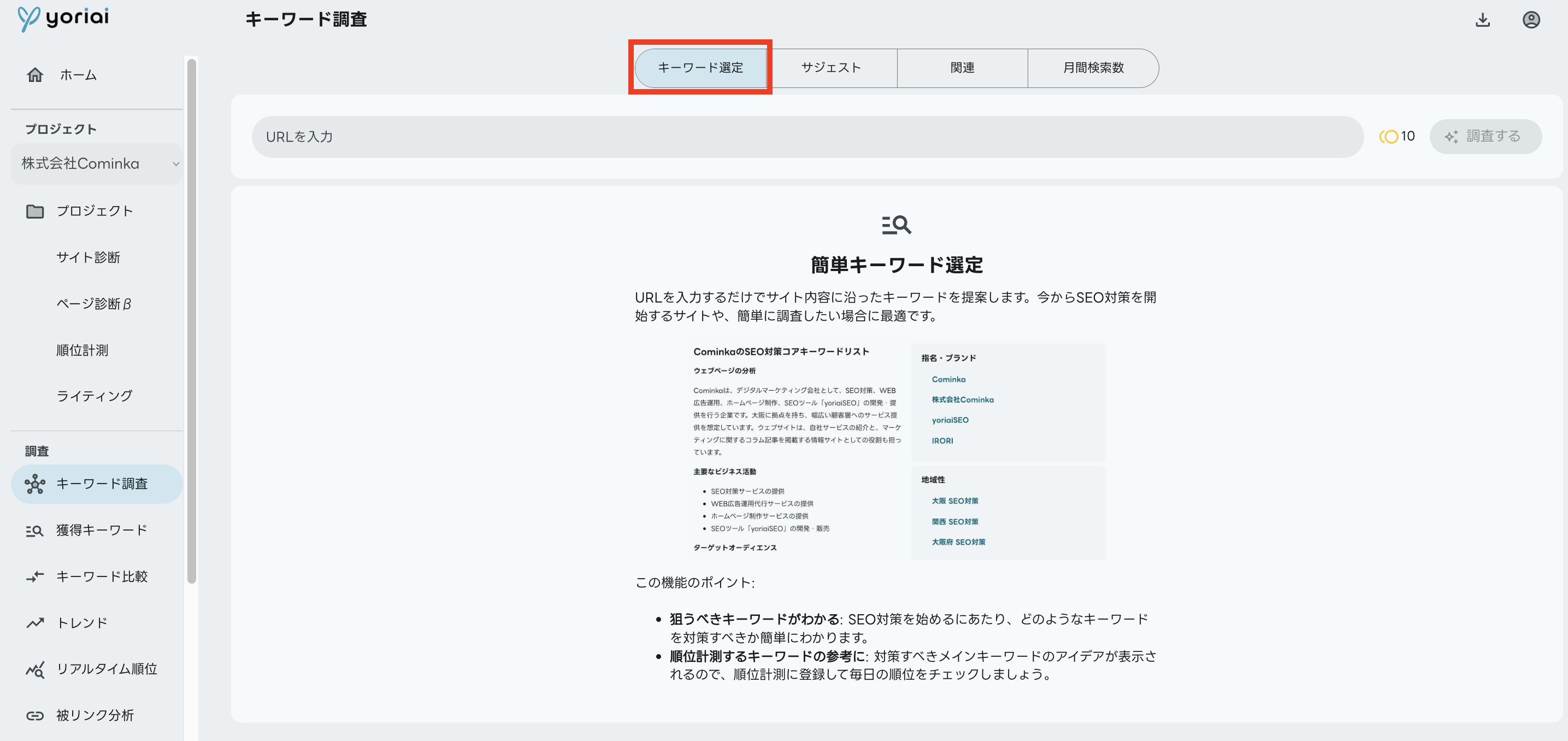Click the リアルタイム順位 graph icon

[35, 670]
